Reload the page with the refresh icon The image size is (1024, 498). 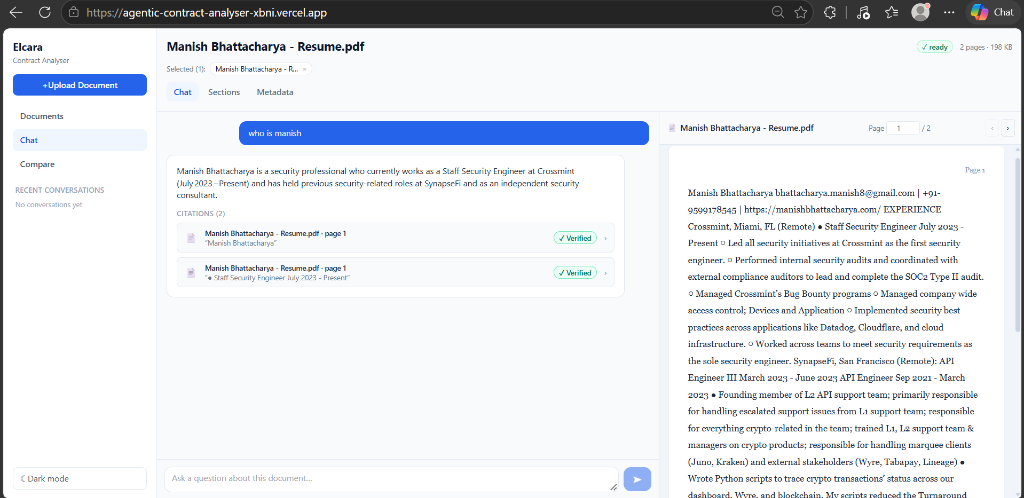tap(44, 12)
